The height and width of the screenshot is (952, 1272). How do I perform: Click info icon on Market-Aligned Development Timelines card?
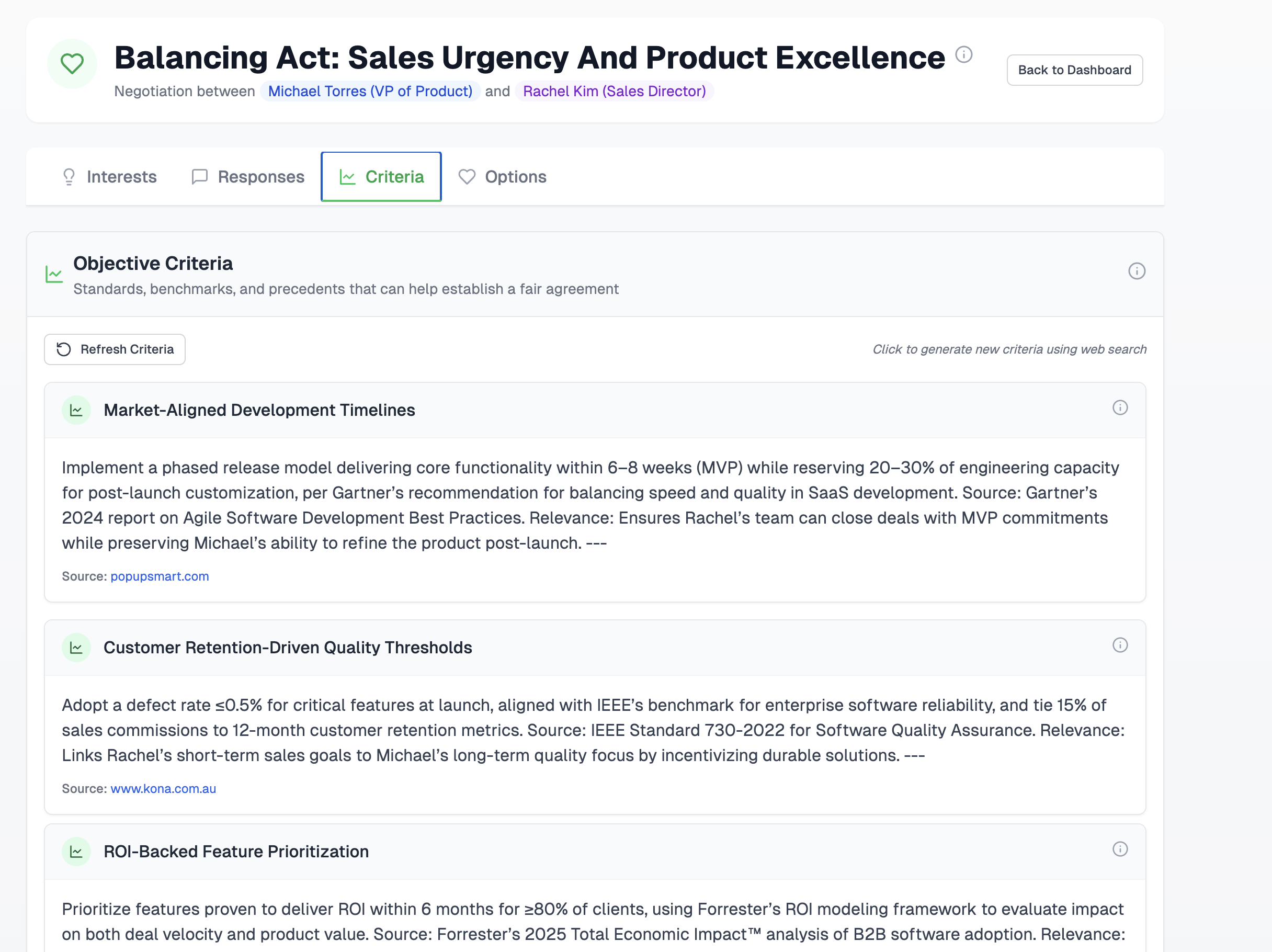click(x=1120, y=408)
